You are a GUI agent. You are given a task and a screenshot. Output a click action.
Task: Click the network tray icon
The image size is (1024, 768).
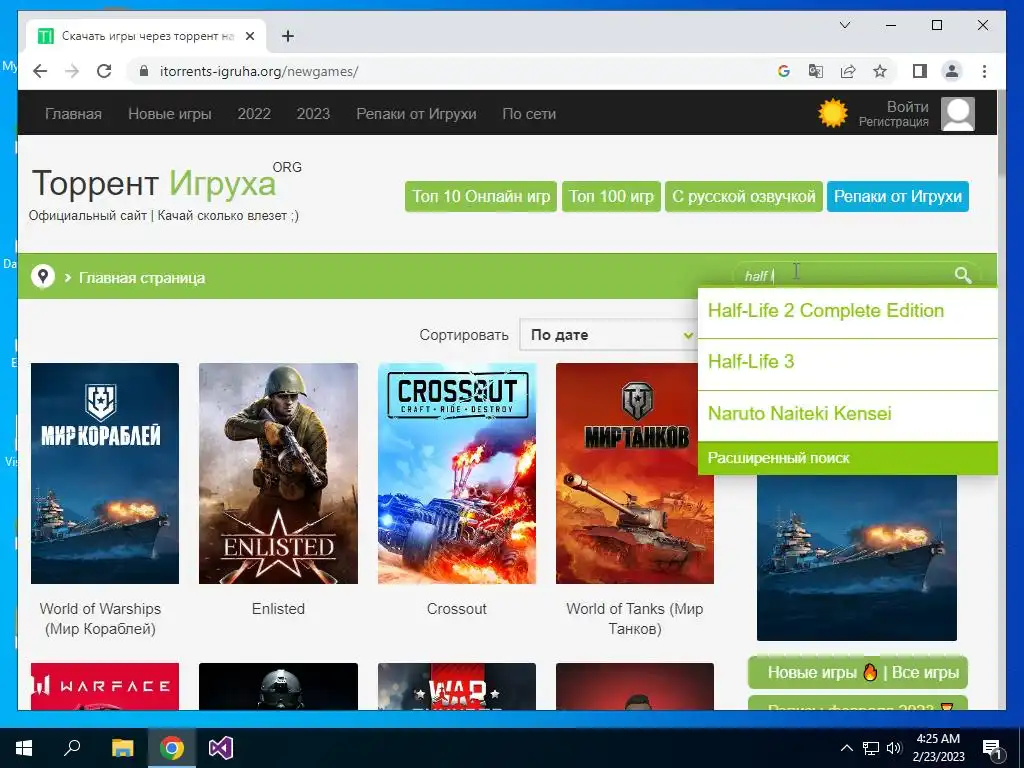[871, 748]
